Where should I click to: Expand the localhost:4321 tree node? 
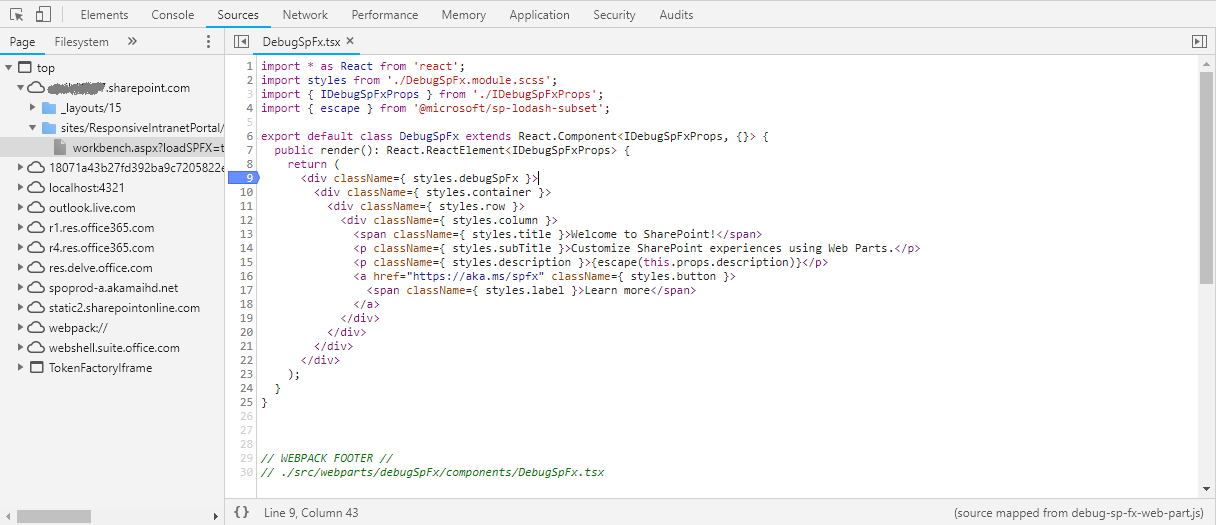pyautogui.click(x=22, y=188)
